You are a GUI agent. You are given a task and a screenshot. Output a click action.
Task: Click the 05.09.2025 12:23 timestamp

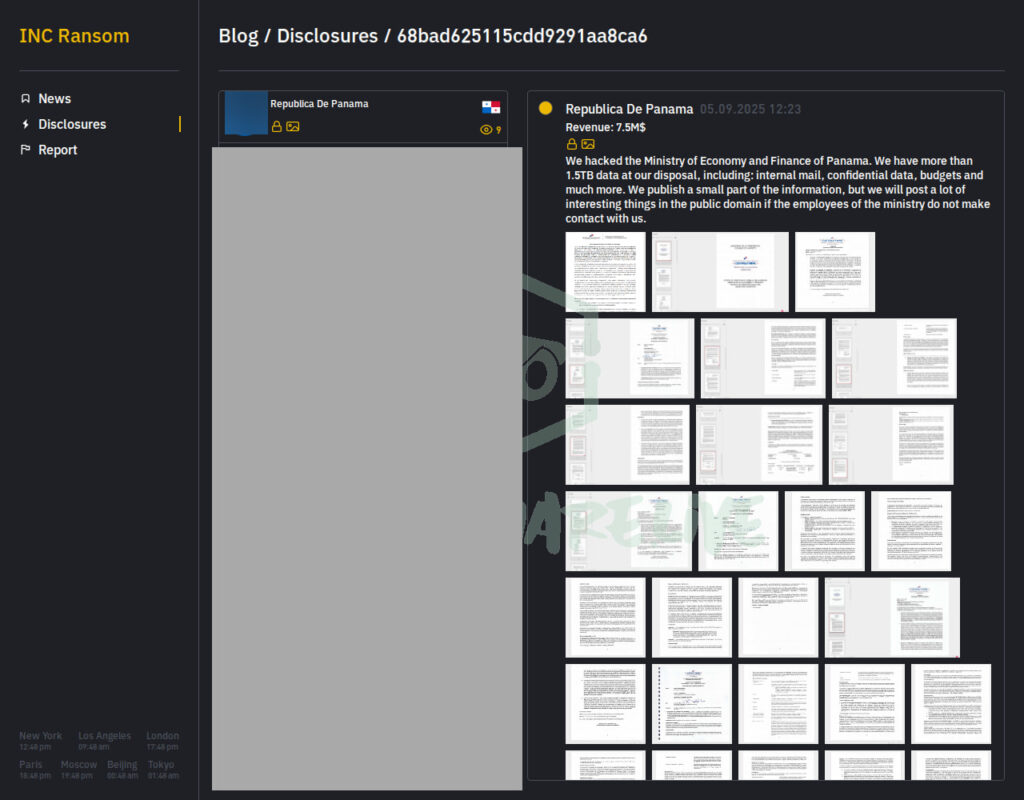[x=750, y=109]
